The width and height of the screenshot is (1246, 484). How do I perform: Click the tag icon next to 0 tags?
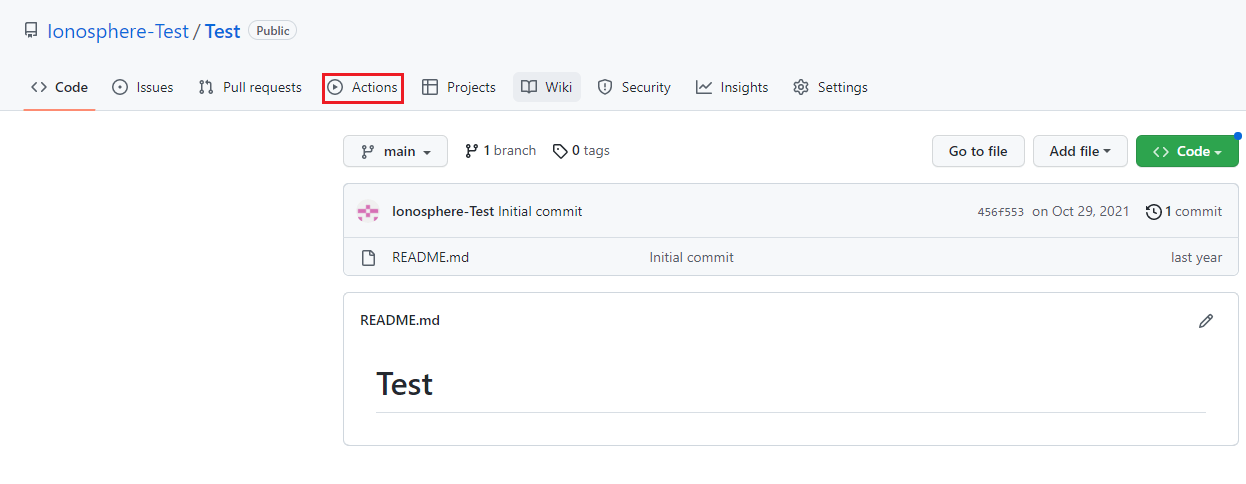[560, 151]
